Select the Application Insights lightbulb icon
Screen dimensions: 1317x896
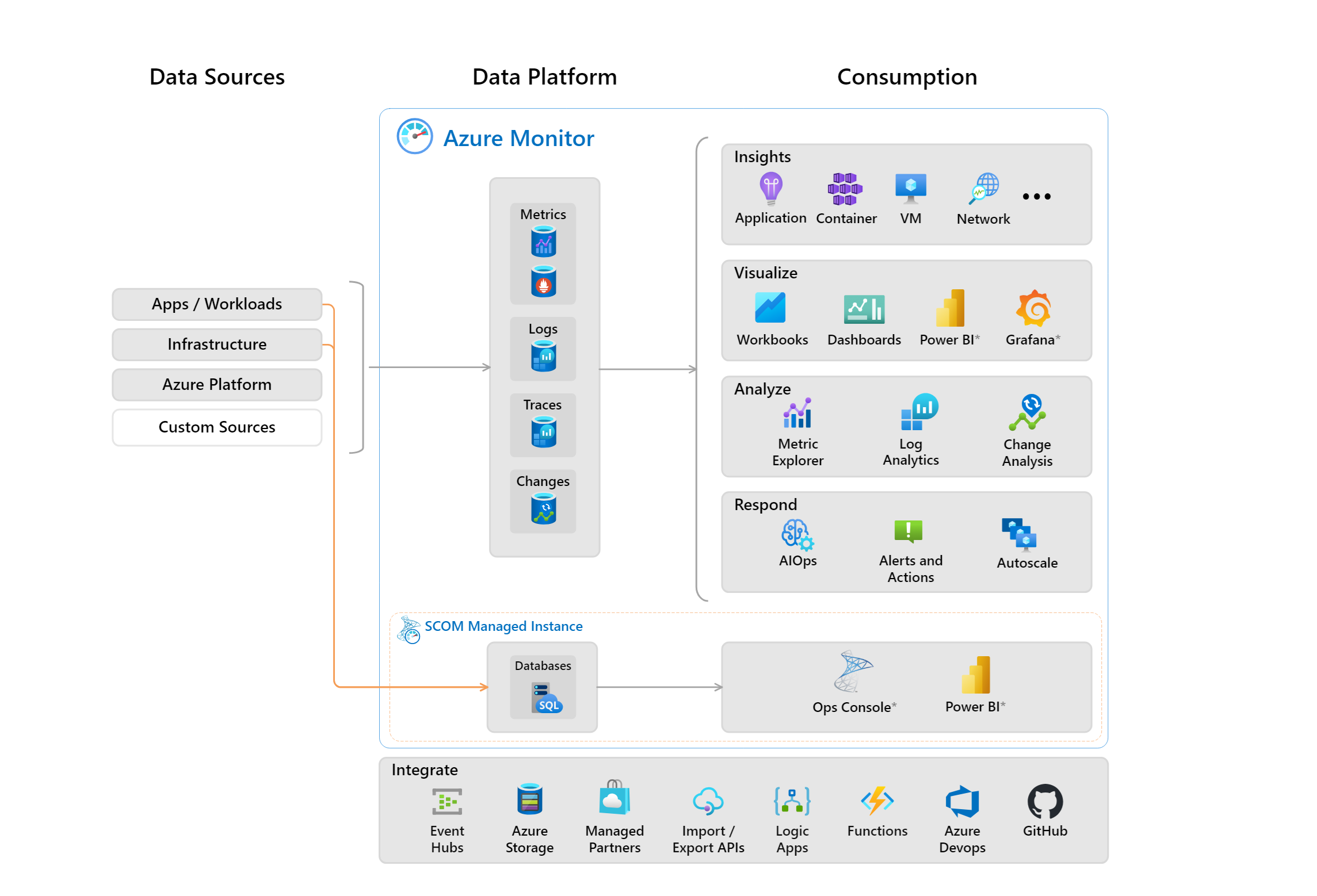[770, 189]
